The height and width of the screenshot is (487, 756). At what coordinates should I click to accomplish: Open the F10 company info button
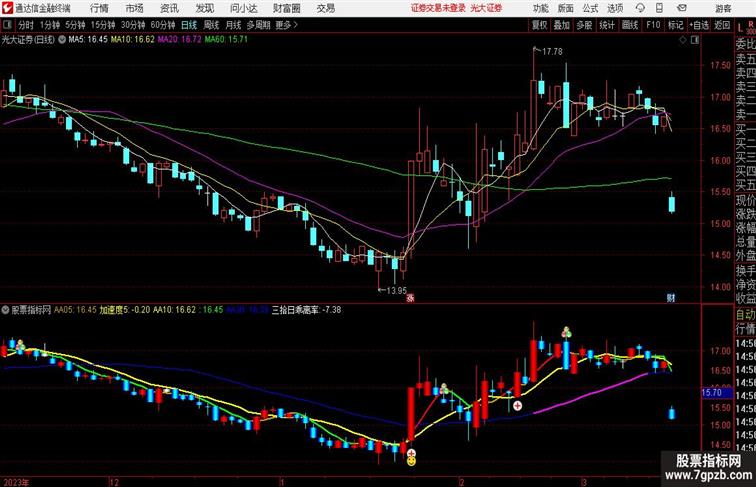coord(653,25)
